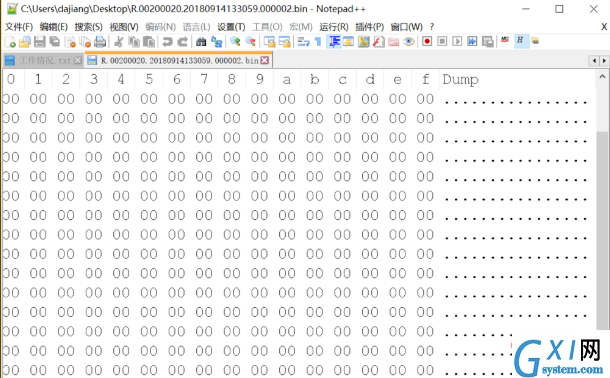Image resolution: width=610 pixels, height=378 pixels.
Task: Click the Cut scissors icon
Action: [119, 42]
